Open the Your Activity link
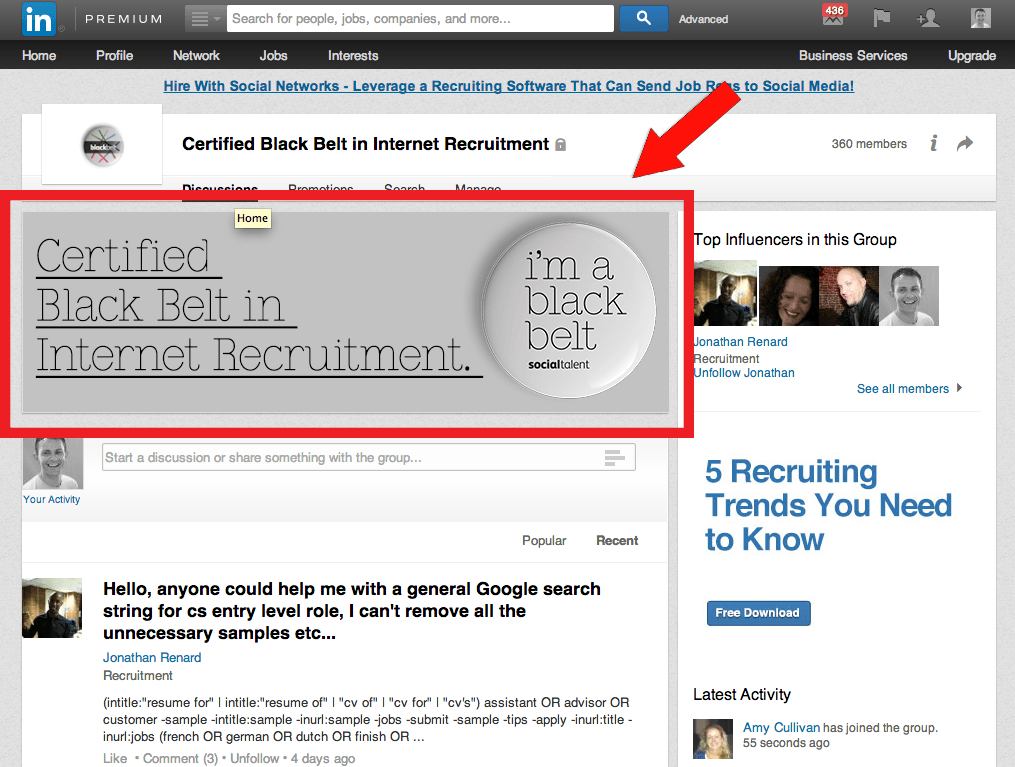The image size is (1015, 767). (52, 500)
